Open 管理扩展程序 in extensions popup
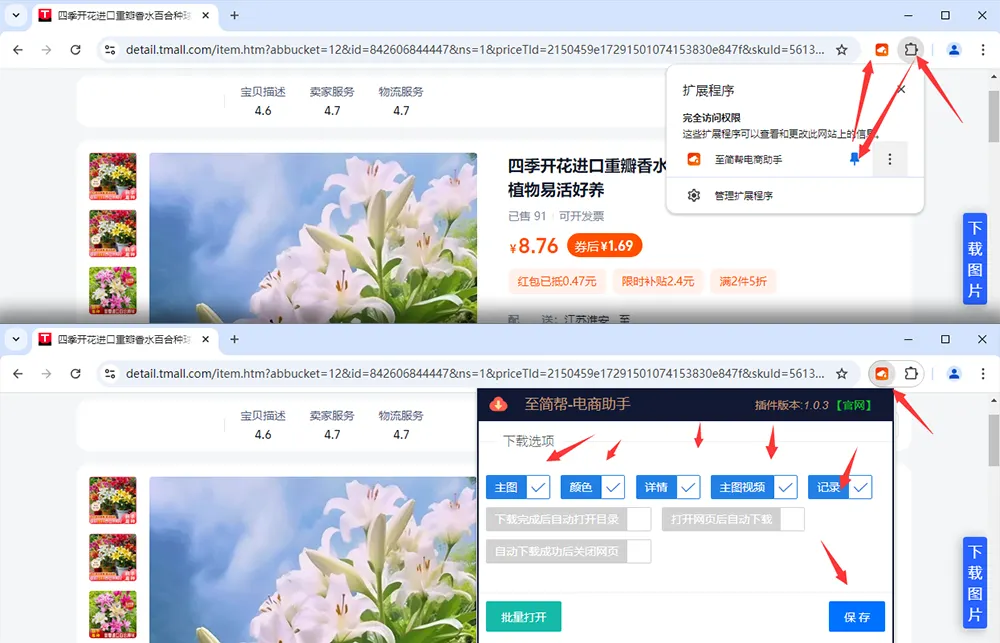Viewport: 1000px width, 643px height. click(x=744, y=196)
